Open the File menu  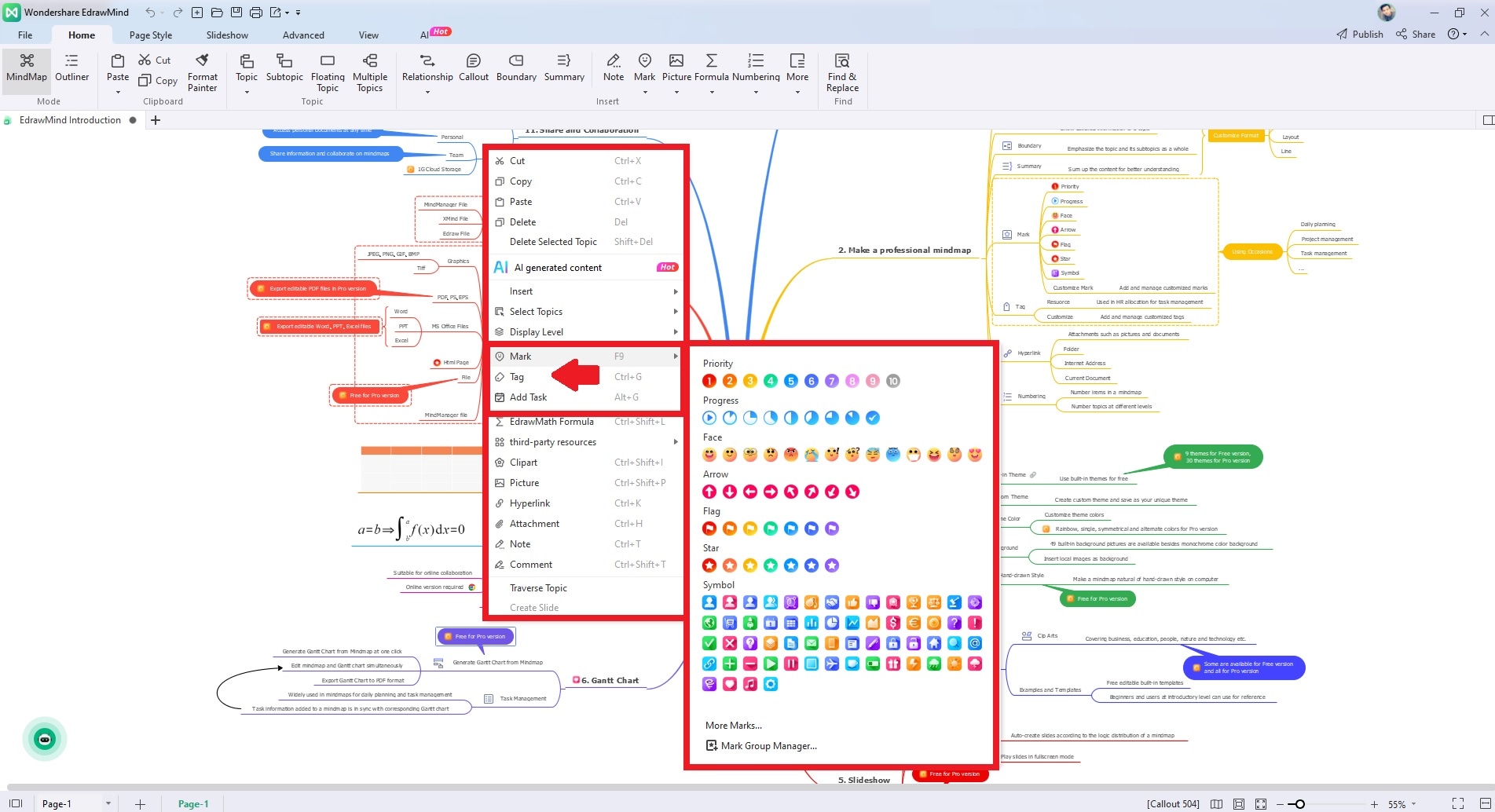25,35
